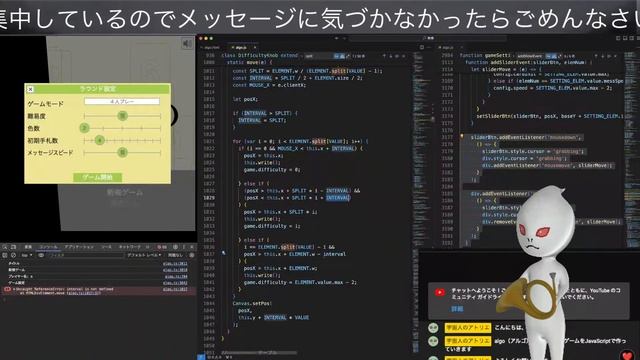Click the 問題なし issues indicator

176,255
